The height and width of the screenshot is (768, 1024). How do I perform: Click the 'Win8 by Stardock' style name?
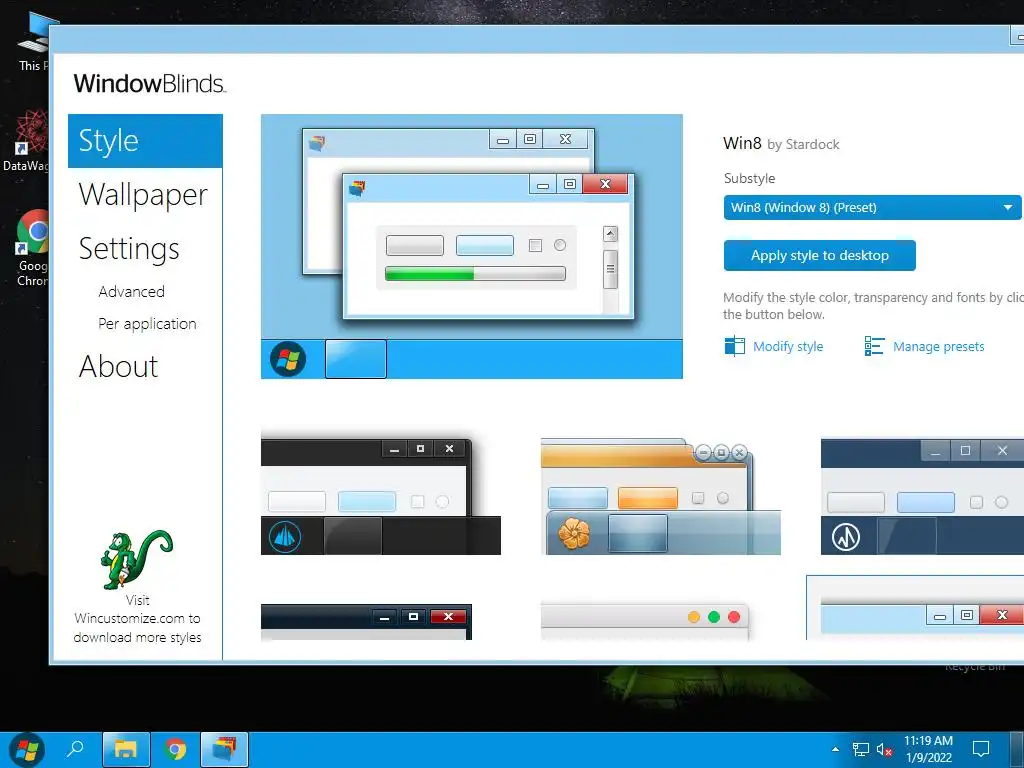pyautogui.click(x=781, y=144)
